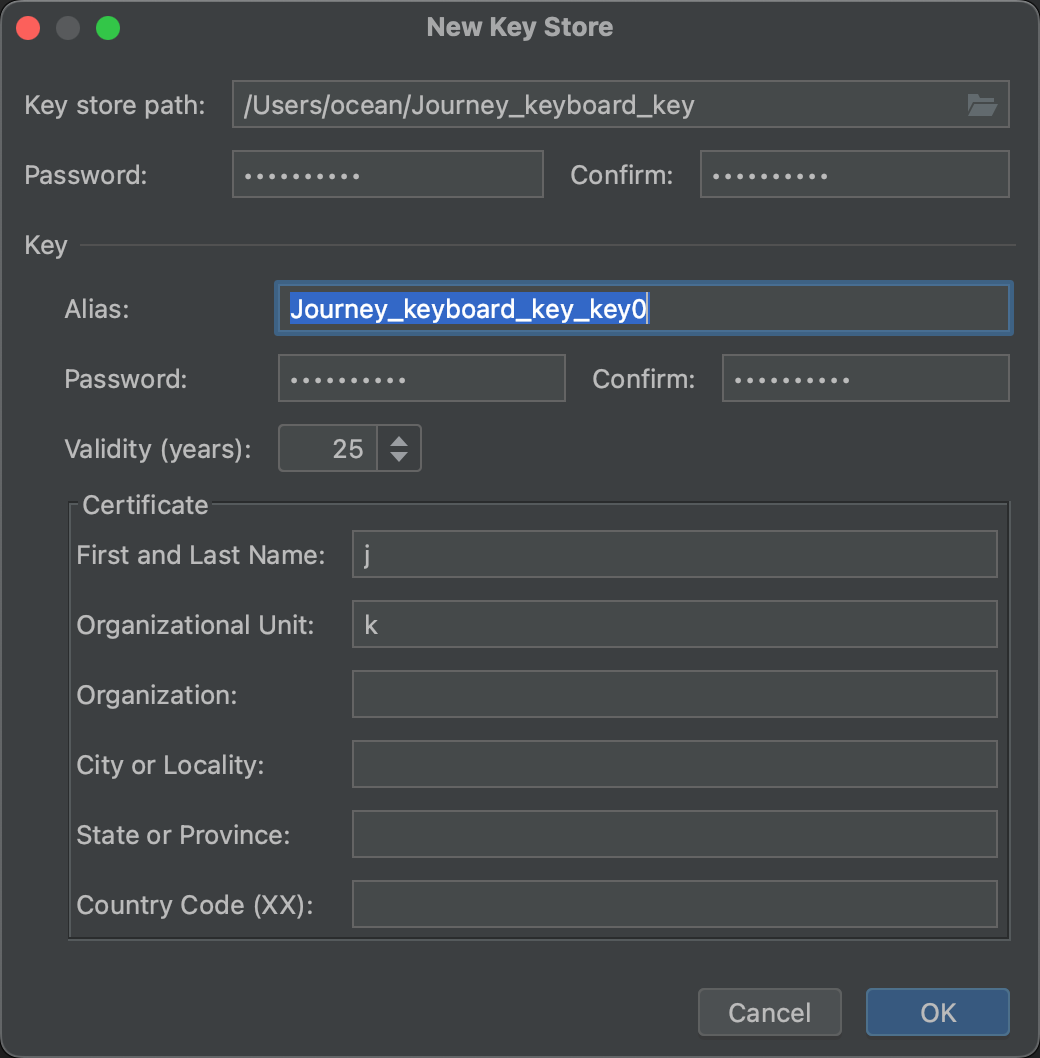
Task: Decrease validity years with the down arrow
Action: [x=399, y=457]
